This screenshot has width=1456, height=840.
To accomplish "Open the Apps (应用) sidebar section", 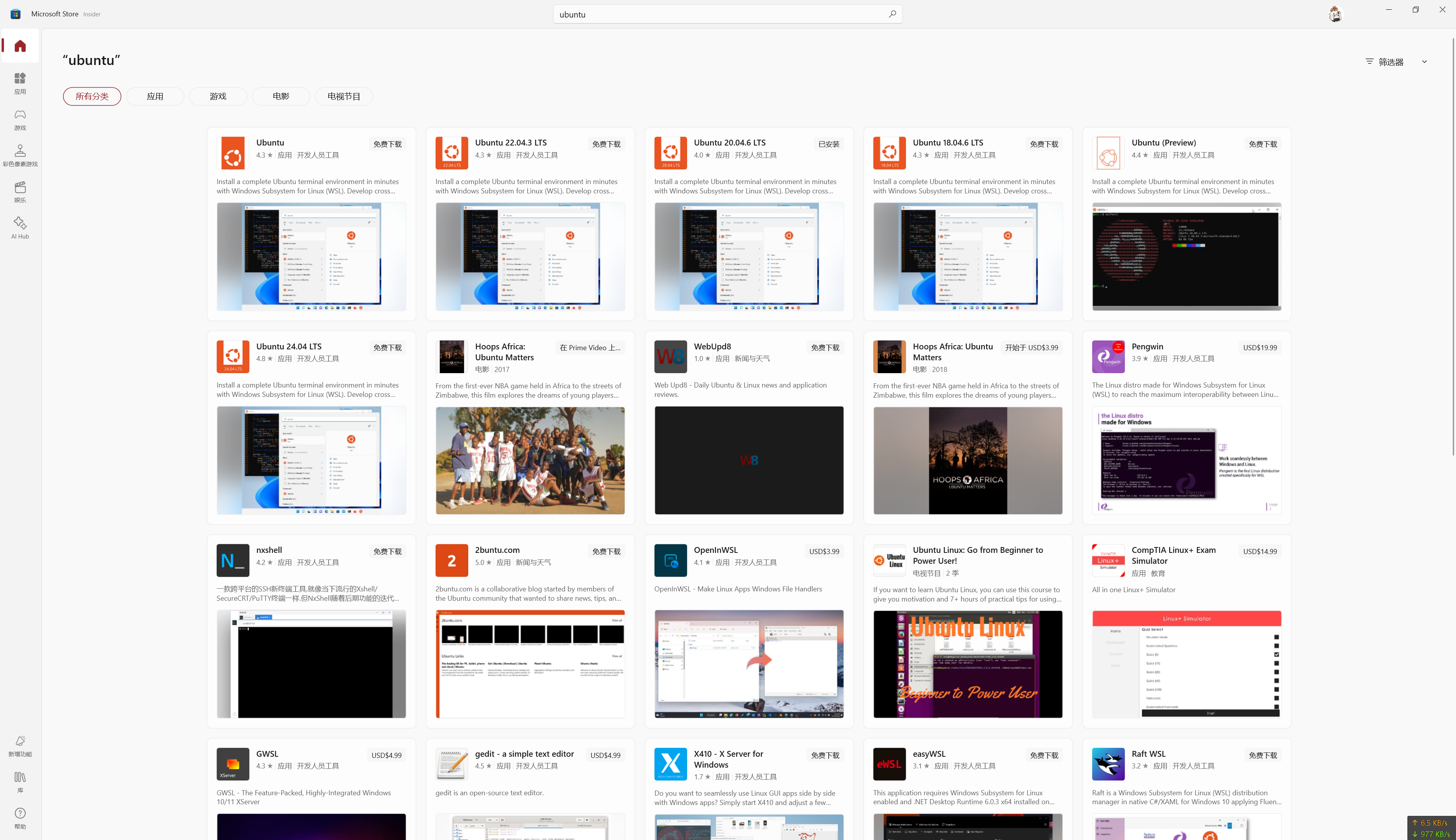I will [x=20, y=83].
